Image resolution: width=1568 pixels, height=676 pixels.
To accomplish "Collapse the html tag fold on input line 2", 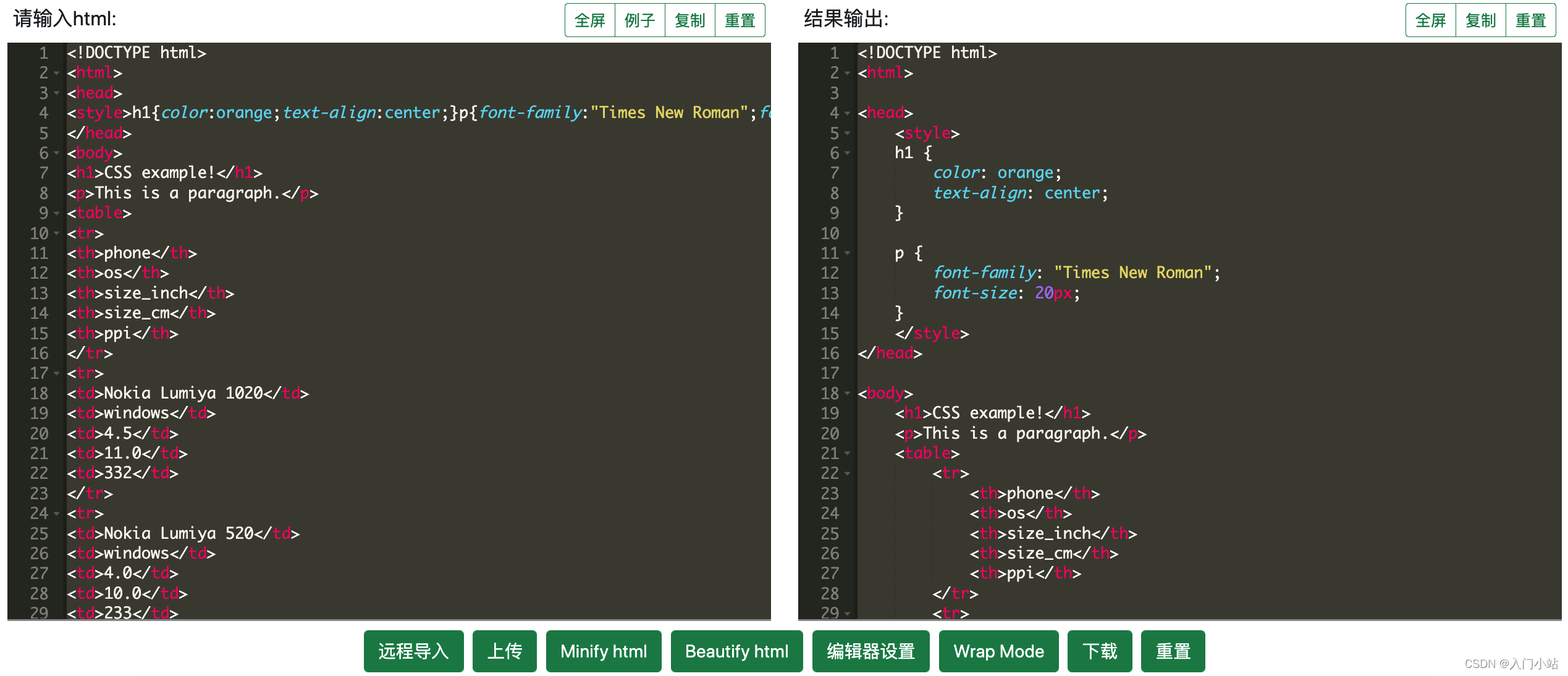I will [57, 73].
